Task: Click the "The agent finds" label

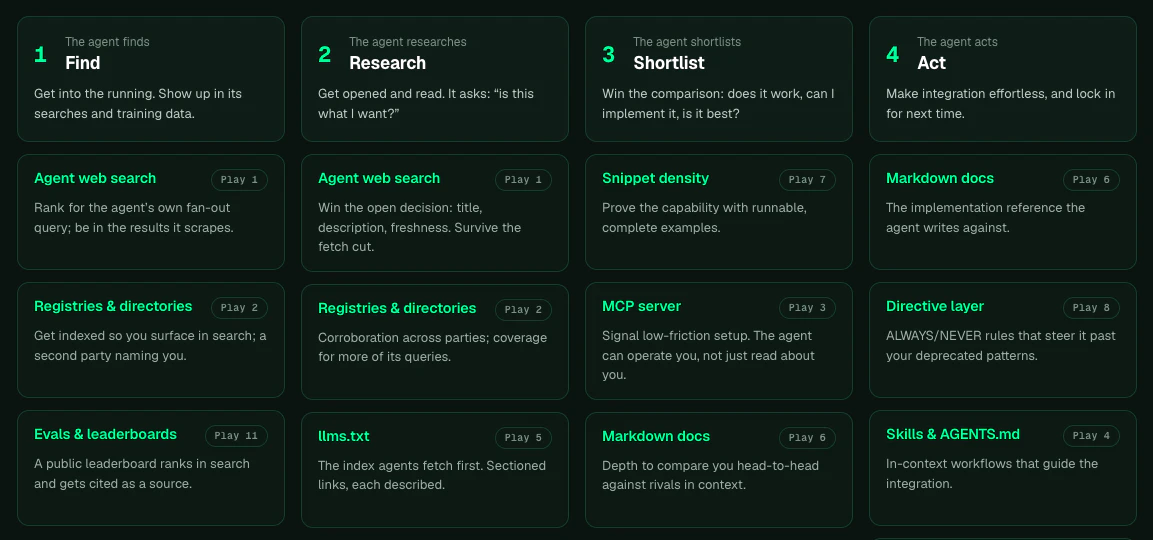Action: click(x=107, y=42)
